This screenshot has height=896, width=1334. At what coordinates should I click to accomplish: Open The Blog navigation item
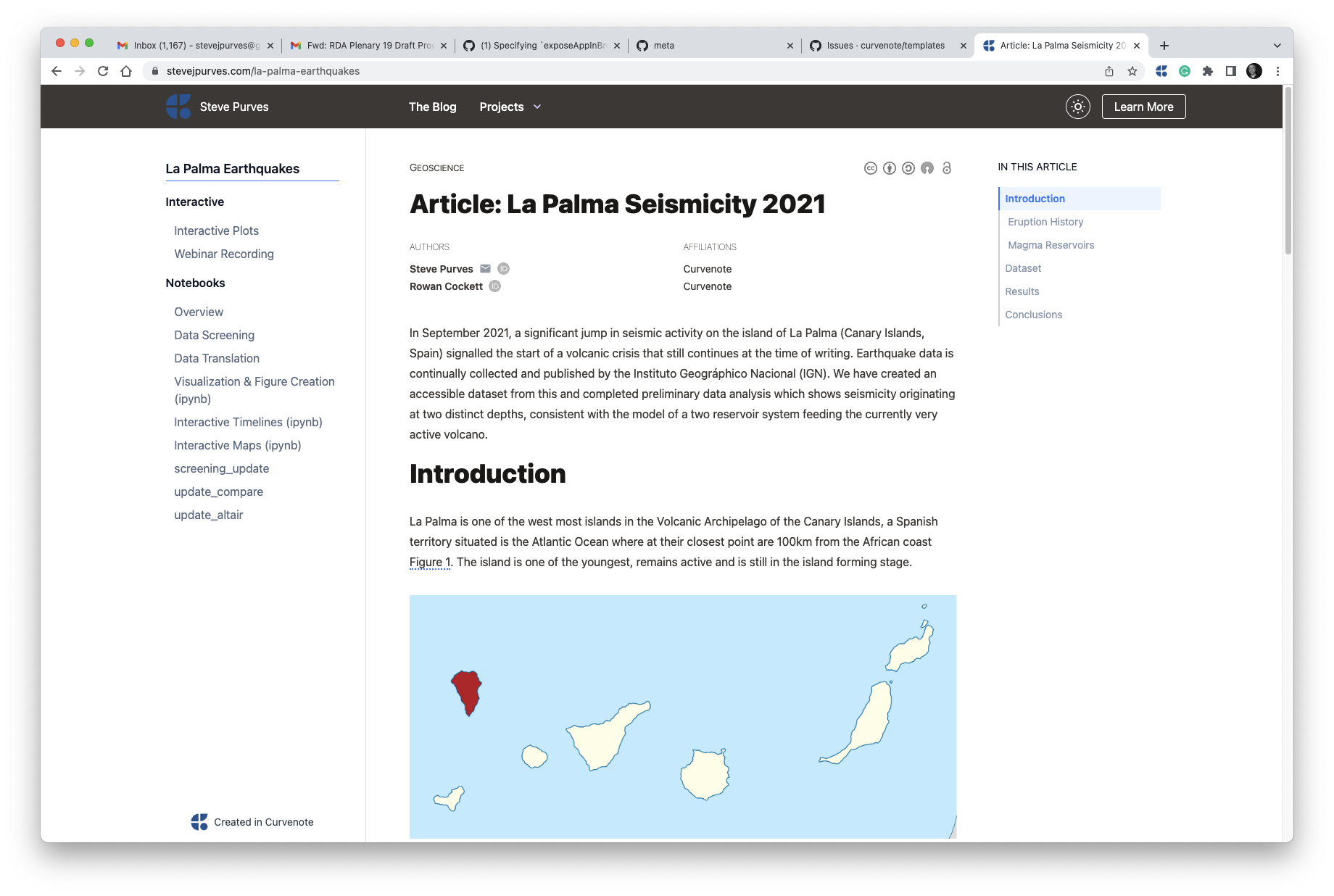(x=432, y=107)
